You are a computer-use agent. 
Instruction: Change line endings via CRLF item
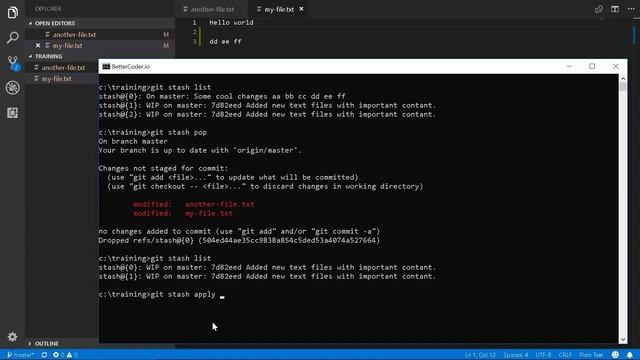coord(565,355)
